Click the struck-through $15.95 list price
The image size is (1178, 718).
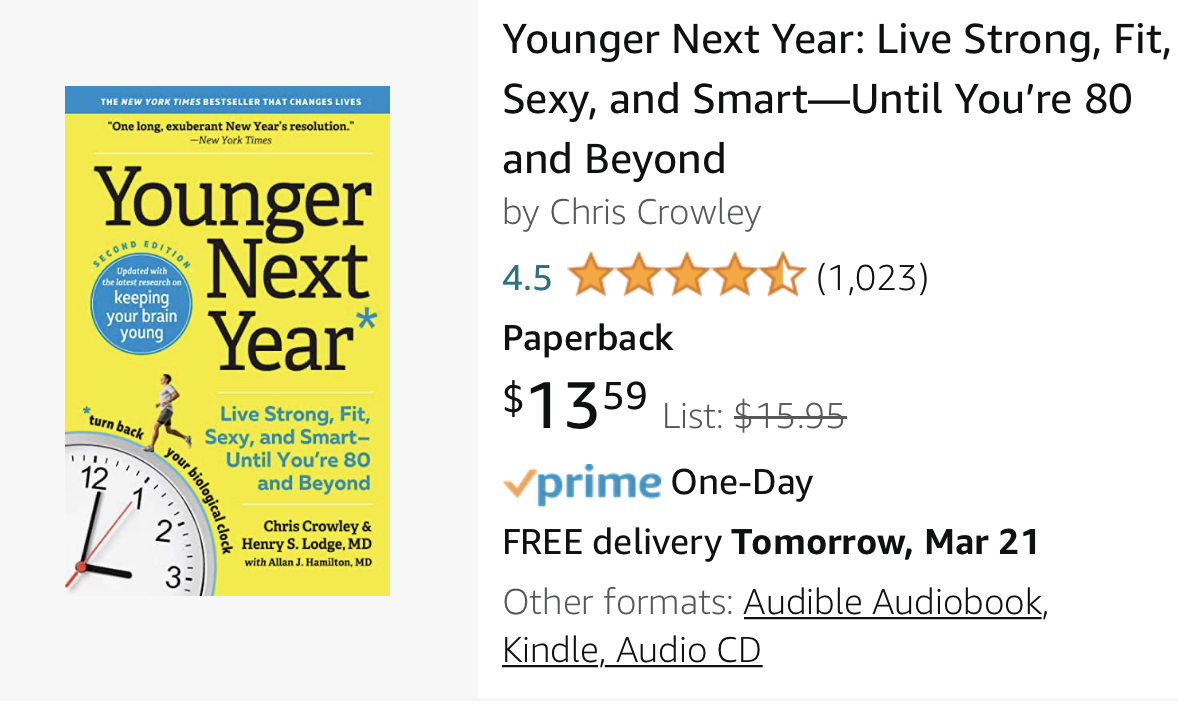pos(790,415)
